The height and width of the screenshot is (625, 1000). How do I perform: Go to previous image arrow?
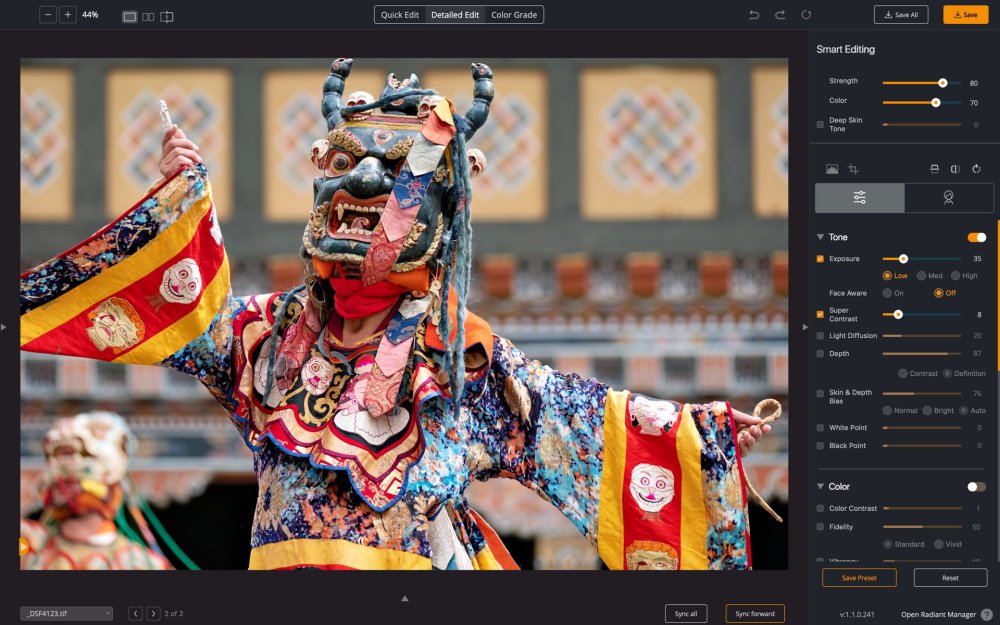[x=135, y=614]
